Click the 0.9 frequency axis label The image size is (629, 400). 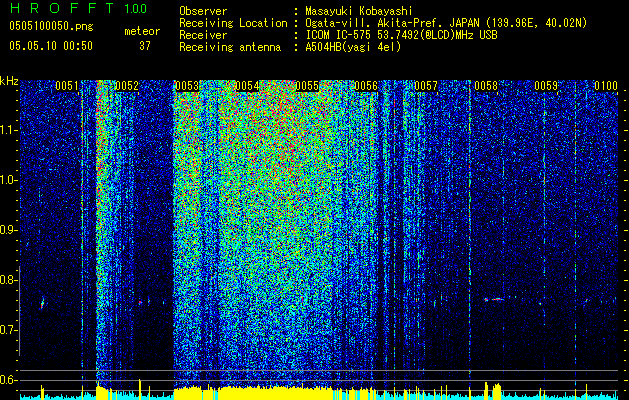(x=9, y=230)
